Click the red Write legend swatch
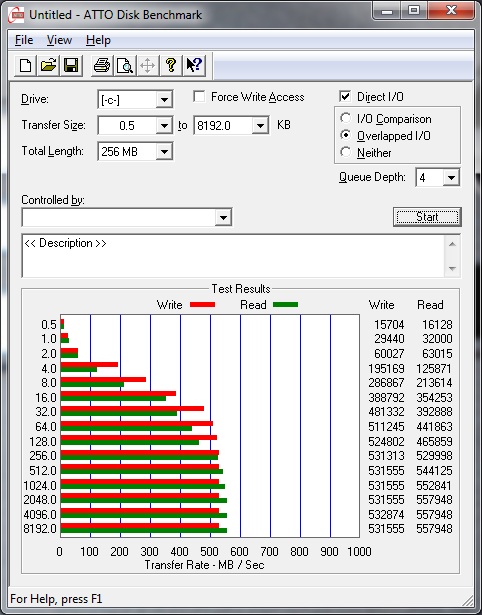The image size is (482, 615). (x=202, y=305)
